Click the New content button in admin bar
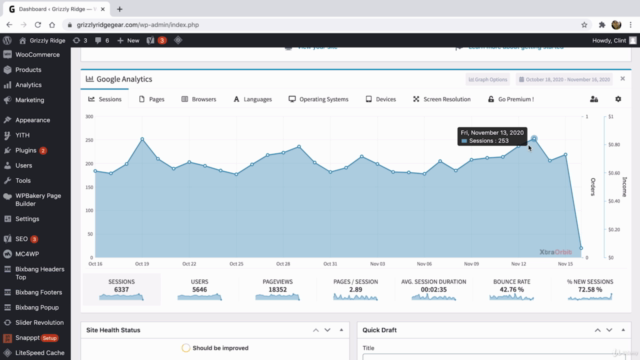This screenshot has height=360, width=640. click(x=128, y=40)
